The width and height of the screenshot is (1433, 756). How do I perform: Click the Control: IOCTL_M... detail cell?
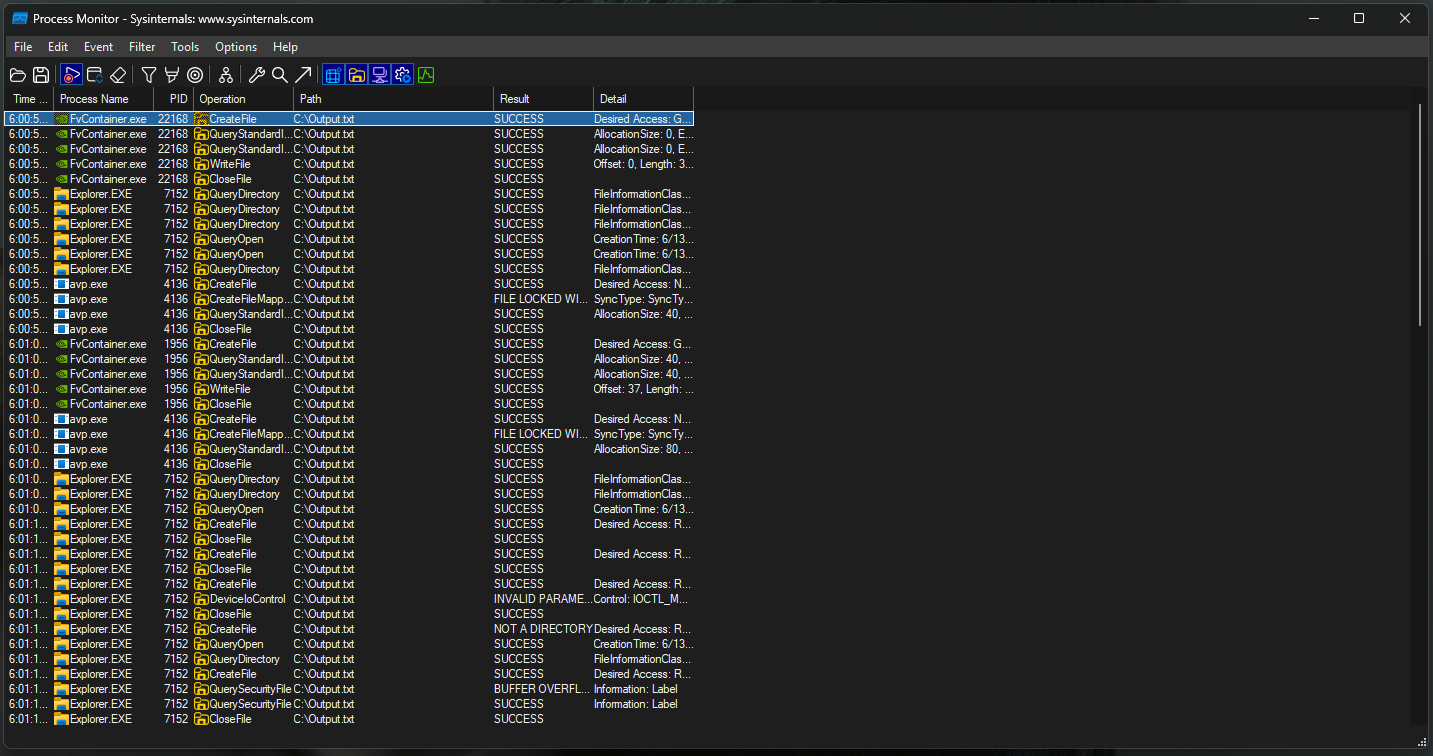[643, 599]
